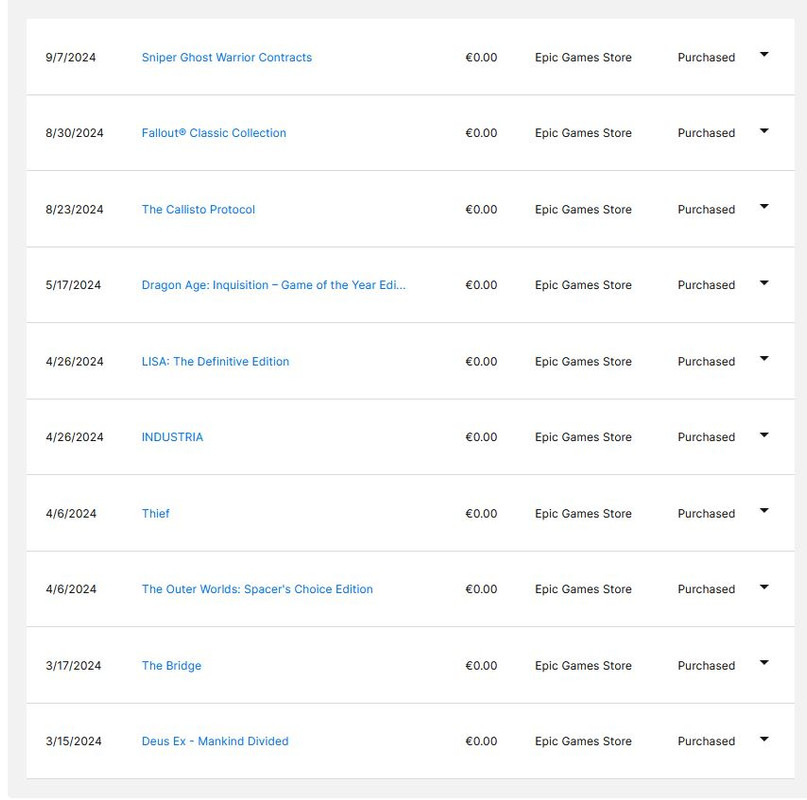807x800 pixels.
Task: Click Purchased status in The Outer Worlds row
Action: pos(706,589)
